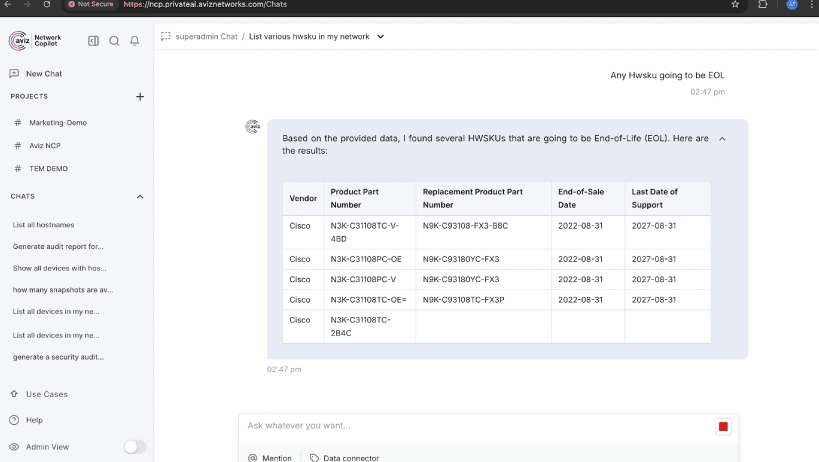This screenshot has width=819, height=462.
Task: Click the Help question mark icon
Action: 14,420
